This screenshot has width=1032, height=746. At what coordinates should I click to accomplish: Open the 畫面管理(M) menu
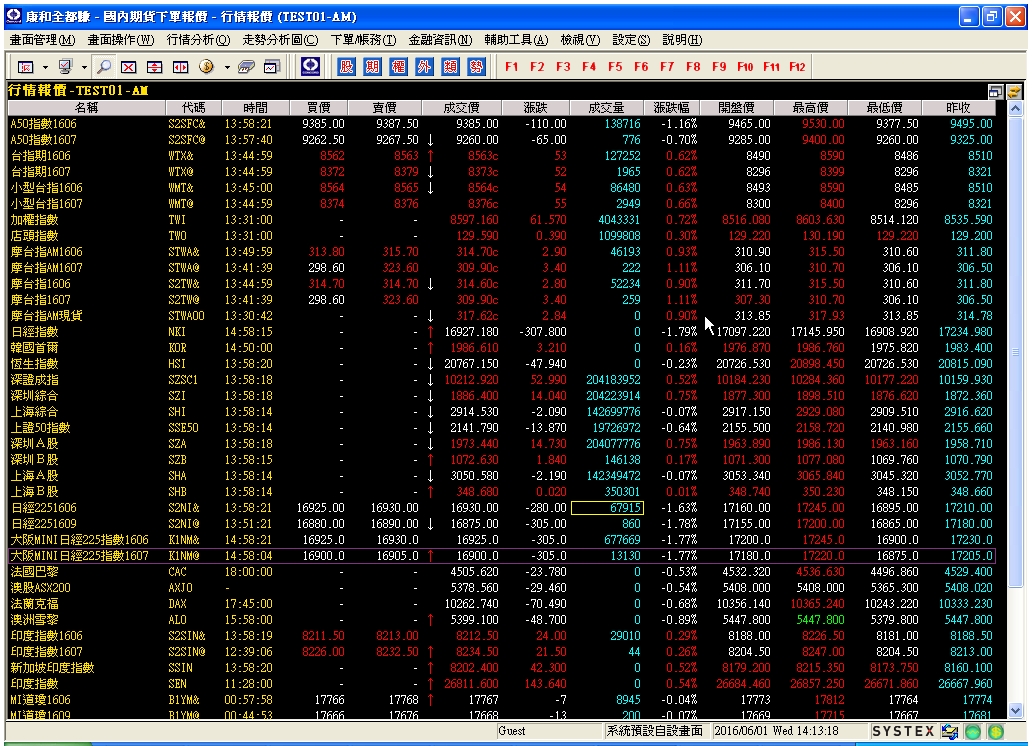[42, 40]
